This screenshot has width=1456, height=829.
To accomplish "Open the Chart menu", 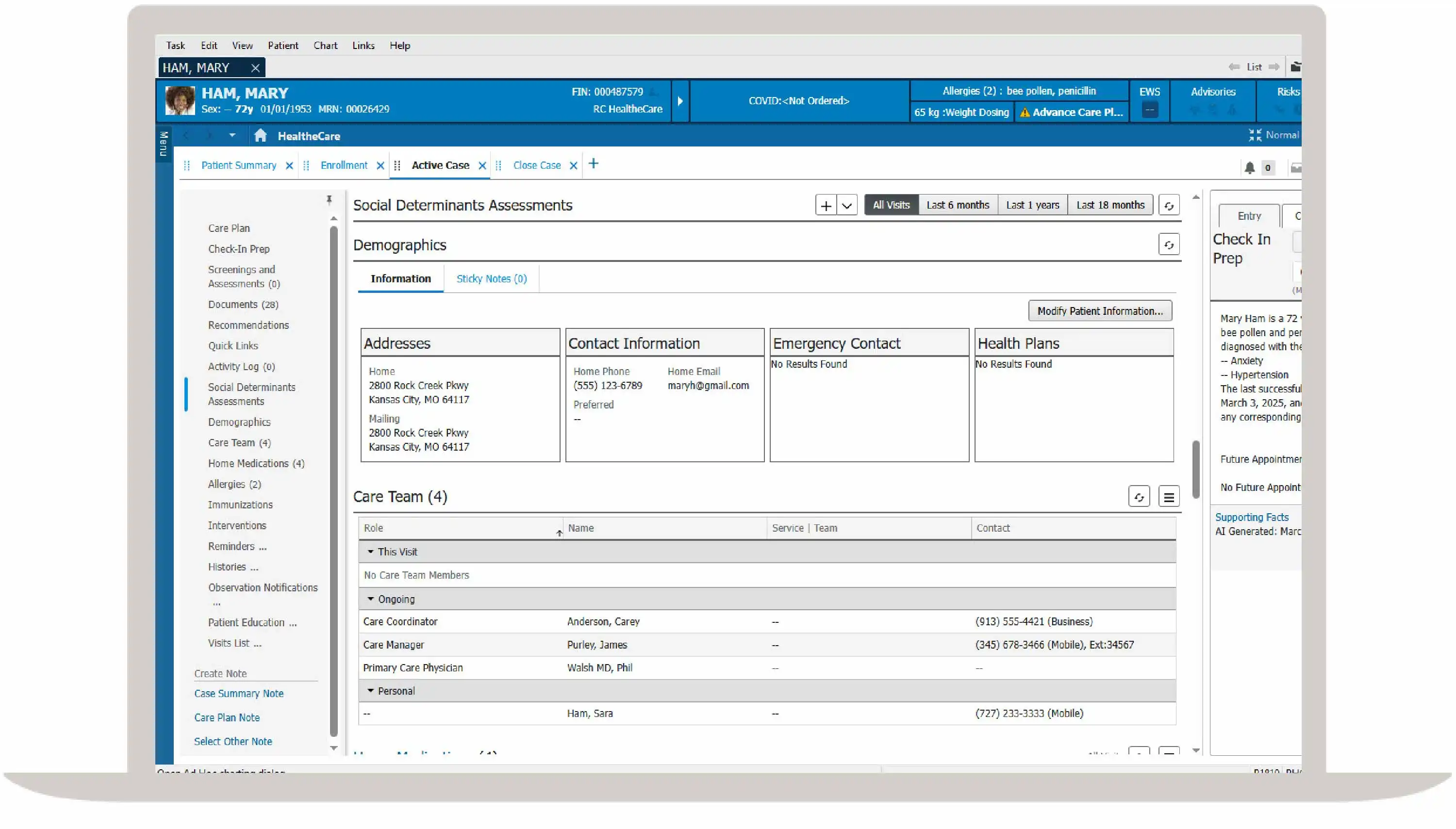I will pos(325,46).
